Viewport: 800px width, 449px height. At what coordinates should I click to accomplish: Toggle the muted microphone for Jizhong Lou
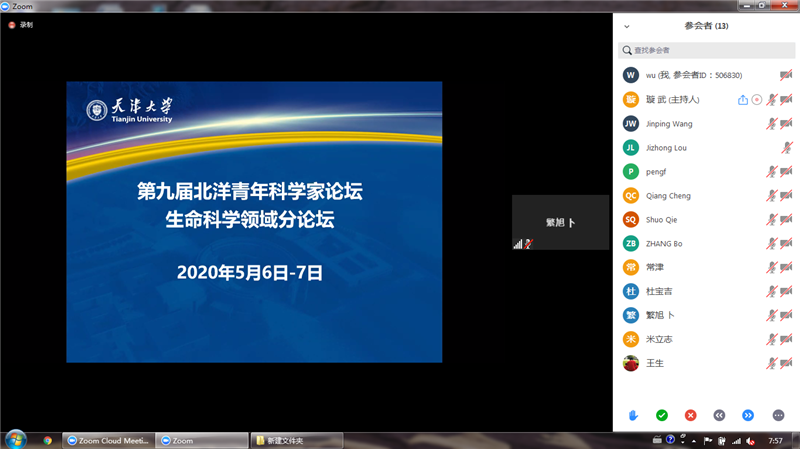pyautogui.click(x=787, y=148)
